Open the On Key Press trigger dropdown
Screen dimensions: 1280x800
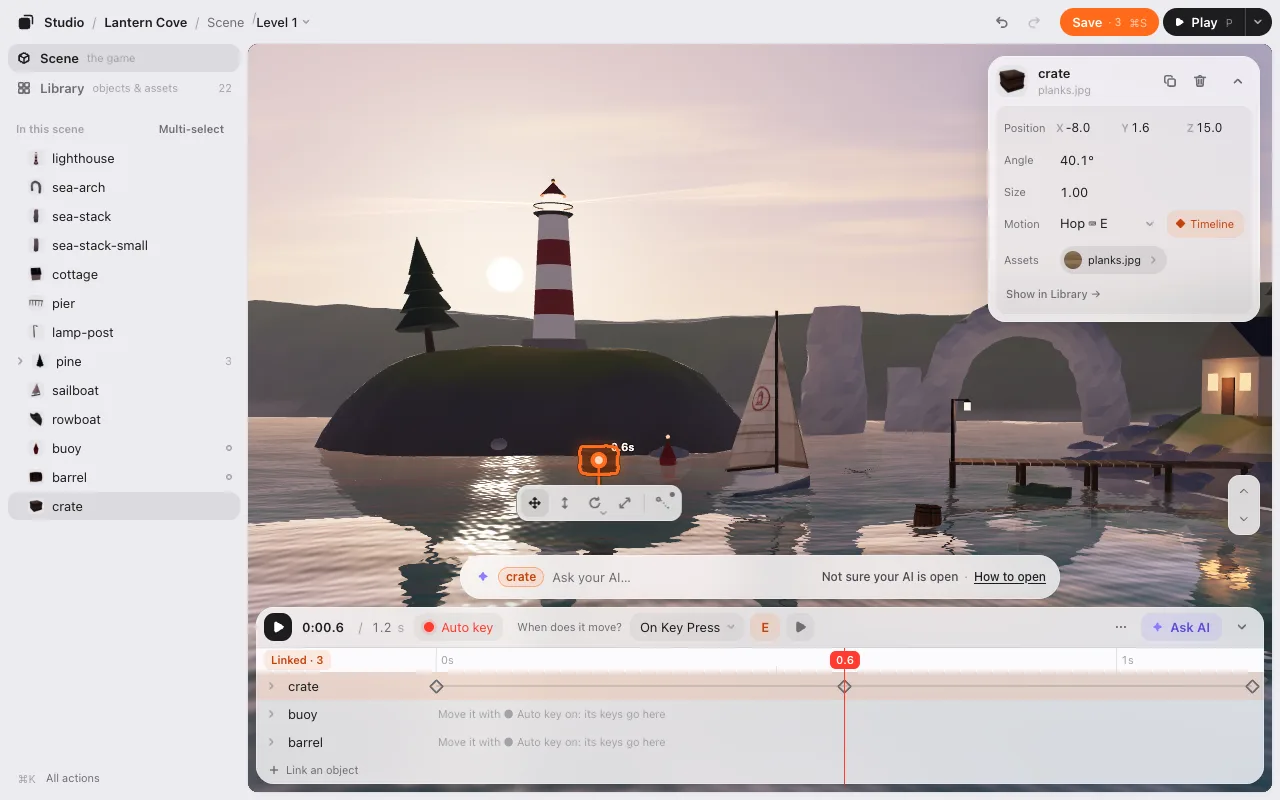point(687,627)
